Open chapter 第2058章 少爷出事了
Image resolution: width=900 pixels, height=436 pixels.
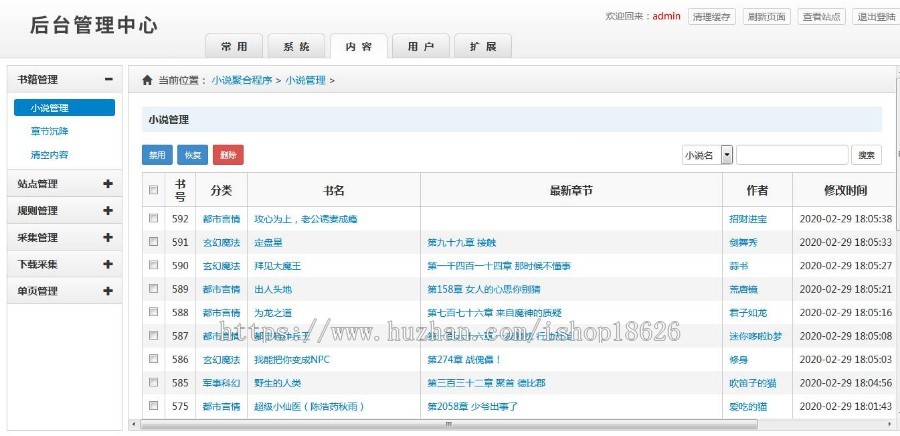pos(472,407)
